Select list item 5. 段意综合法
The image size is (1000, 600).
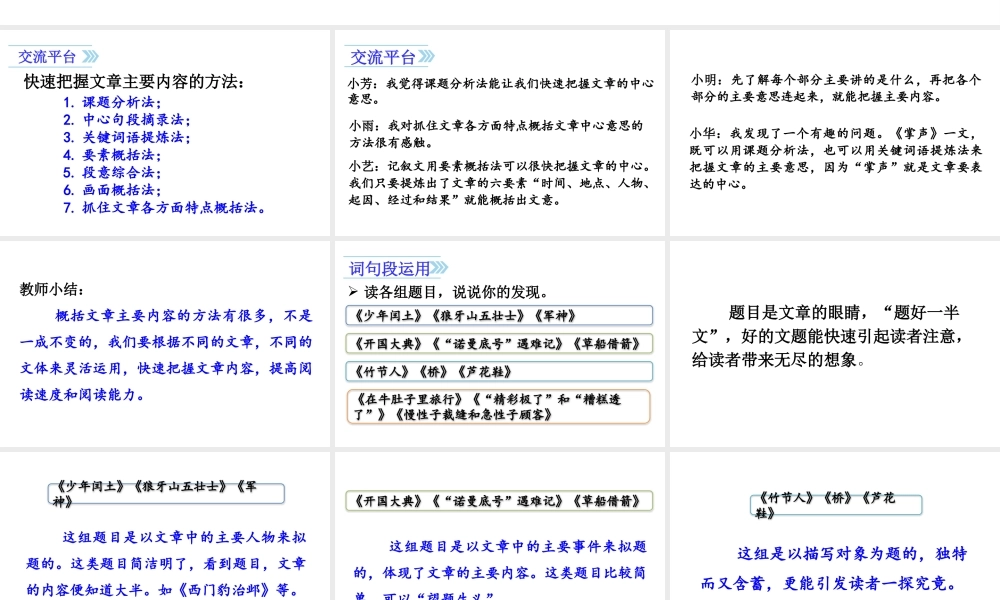click(112, 172)
